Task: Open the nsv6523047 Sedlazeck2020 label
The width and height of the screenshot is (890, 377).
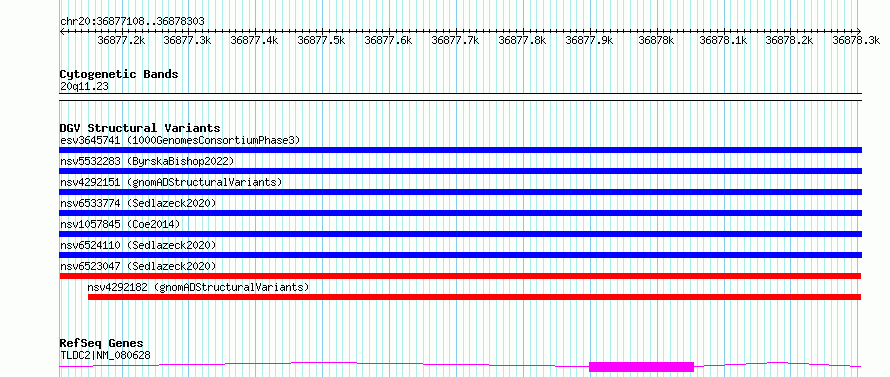Action: [138, 266]
